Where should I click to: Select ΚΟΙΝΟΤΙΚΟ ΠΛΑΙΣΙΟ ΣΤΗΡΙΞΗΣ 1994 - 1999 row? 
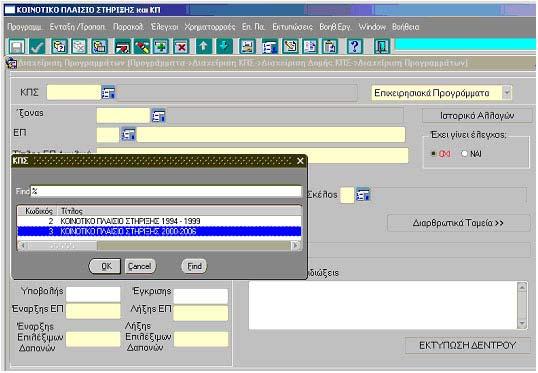(x=160, y=221)
